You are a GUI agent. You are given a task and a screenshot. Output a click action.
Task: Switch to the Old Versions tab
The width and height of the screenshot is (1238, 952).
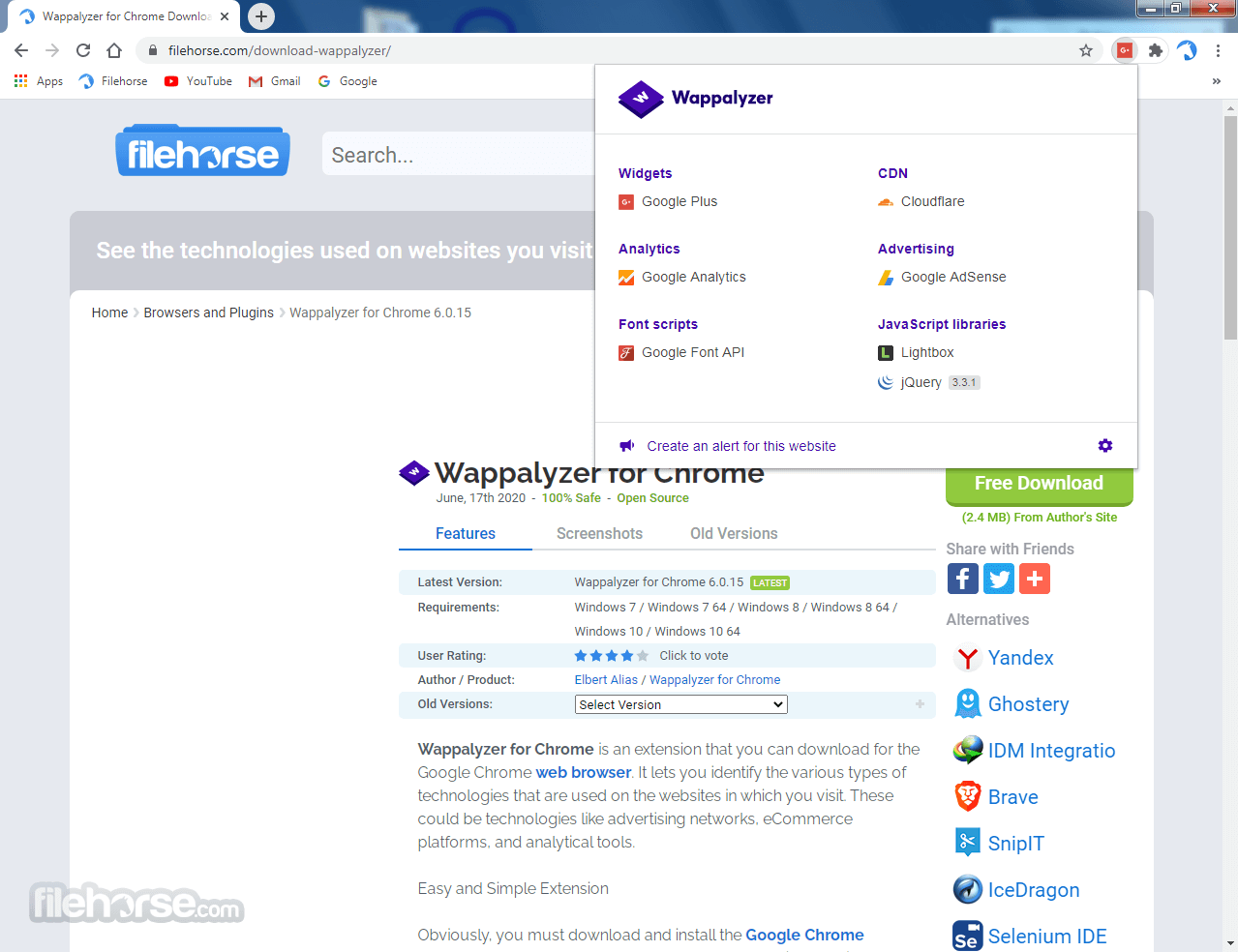(734, 533)
